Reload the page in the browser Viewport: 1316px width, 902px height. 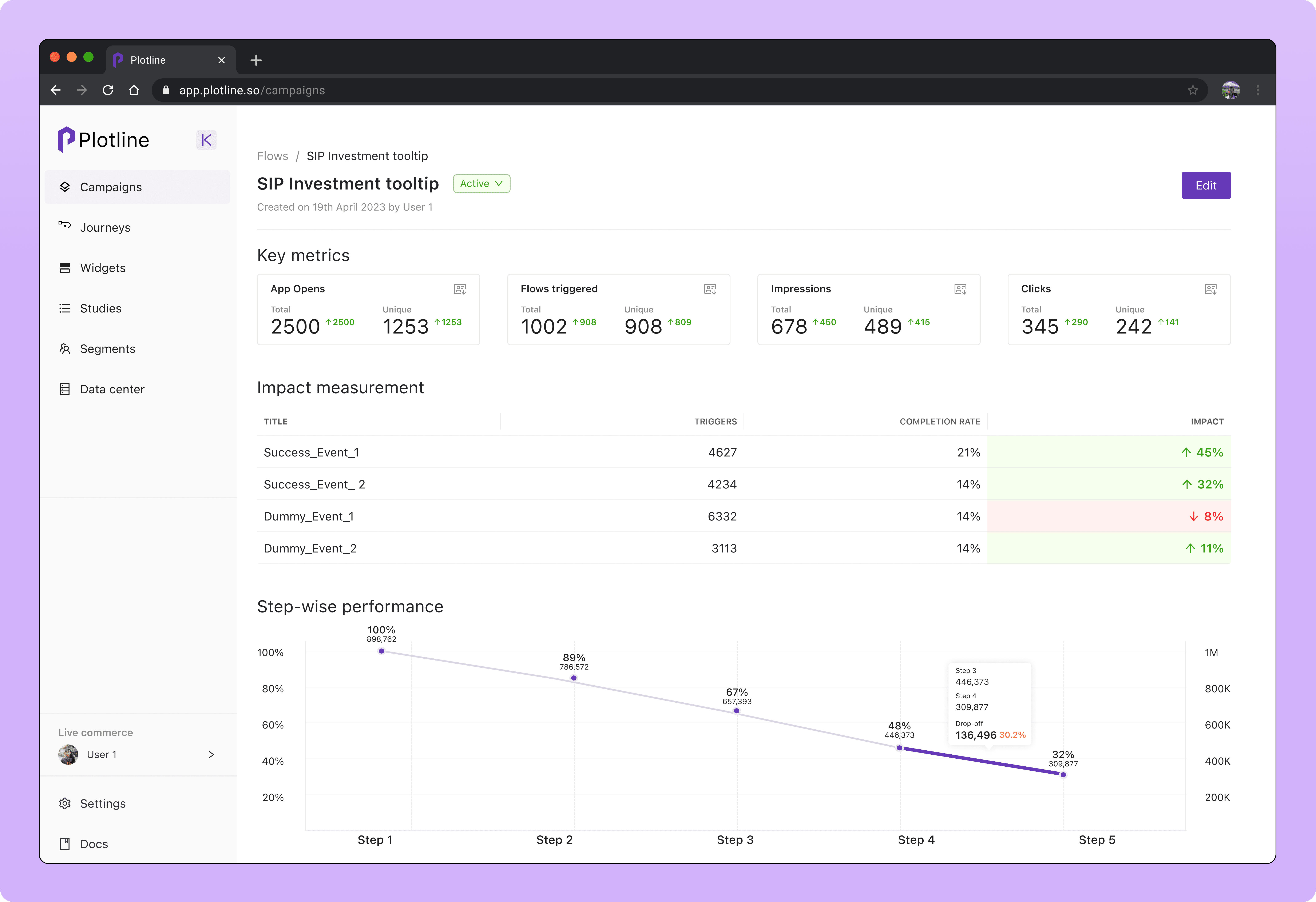pyautogui.click(x=108, y=91)
